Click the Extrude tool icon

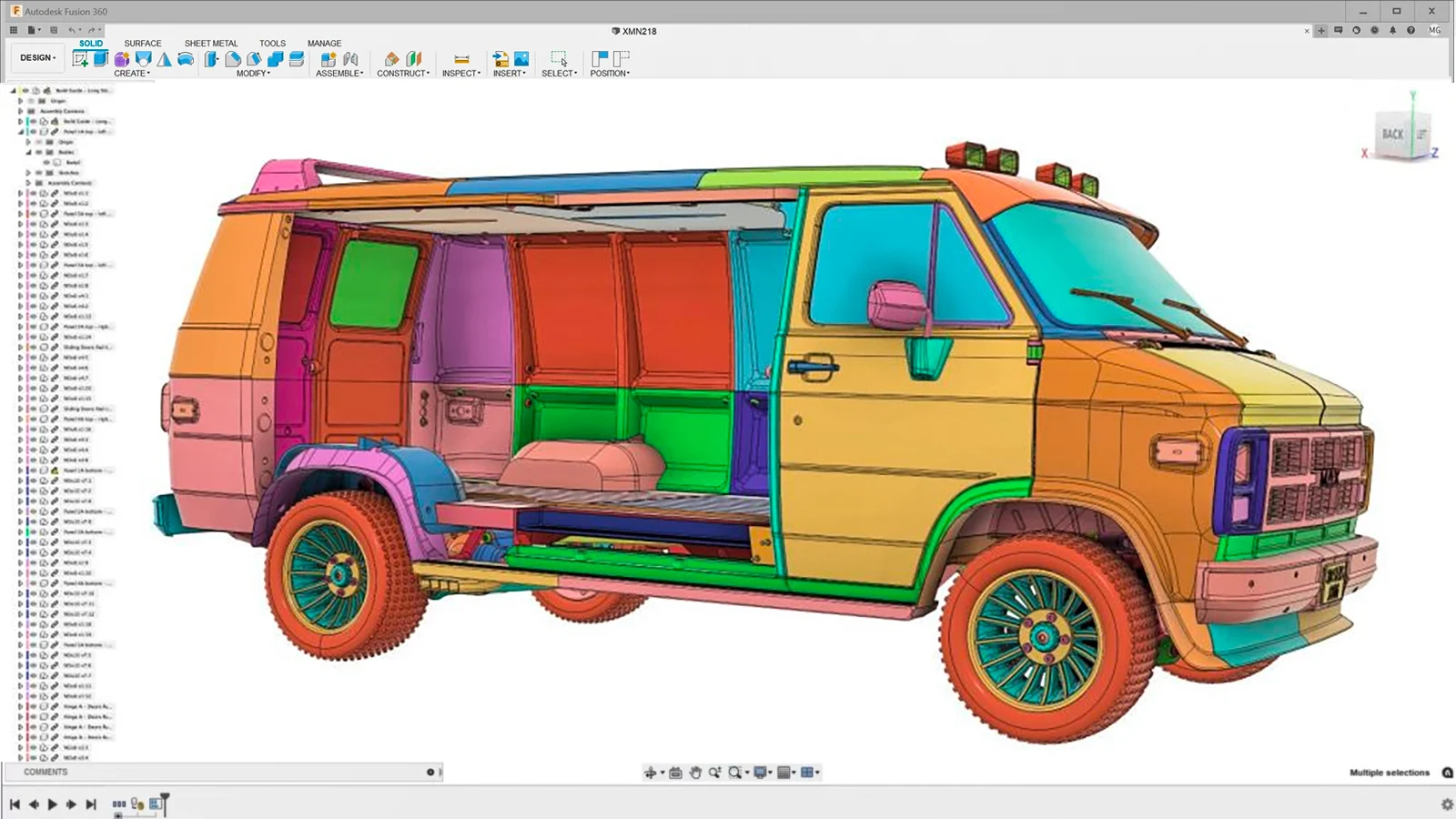101,59
